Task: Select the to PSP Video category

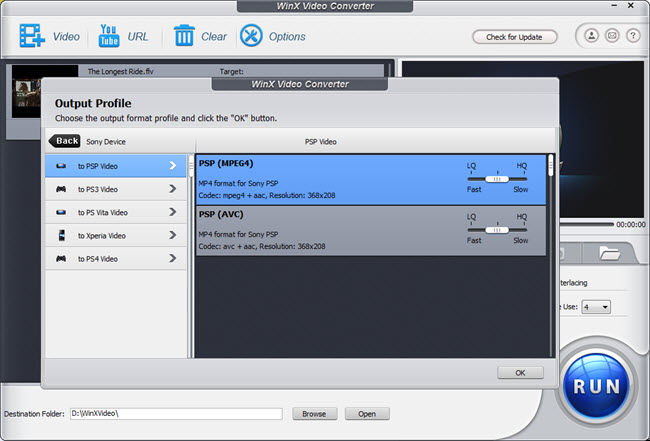Action: click(x=116, y=166)
